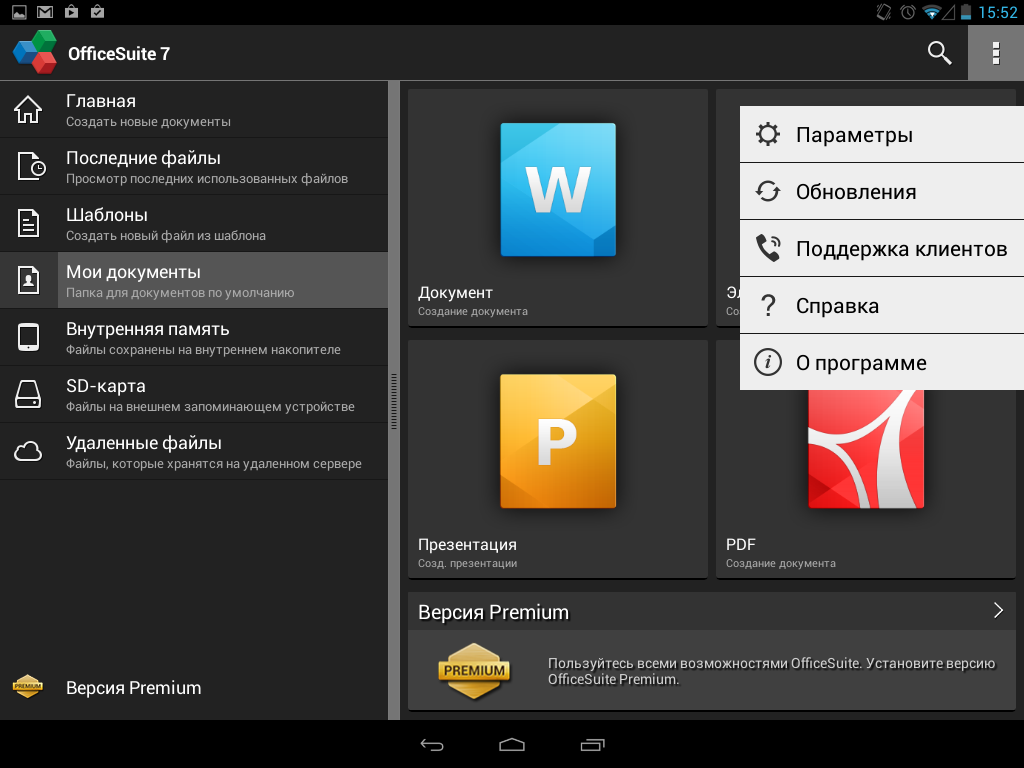Screen dimensions: 1024x768
Task: Tap Версия Premium at sidebar bottom
Action: (x=194, y=687)
